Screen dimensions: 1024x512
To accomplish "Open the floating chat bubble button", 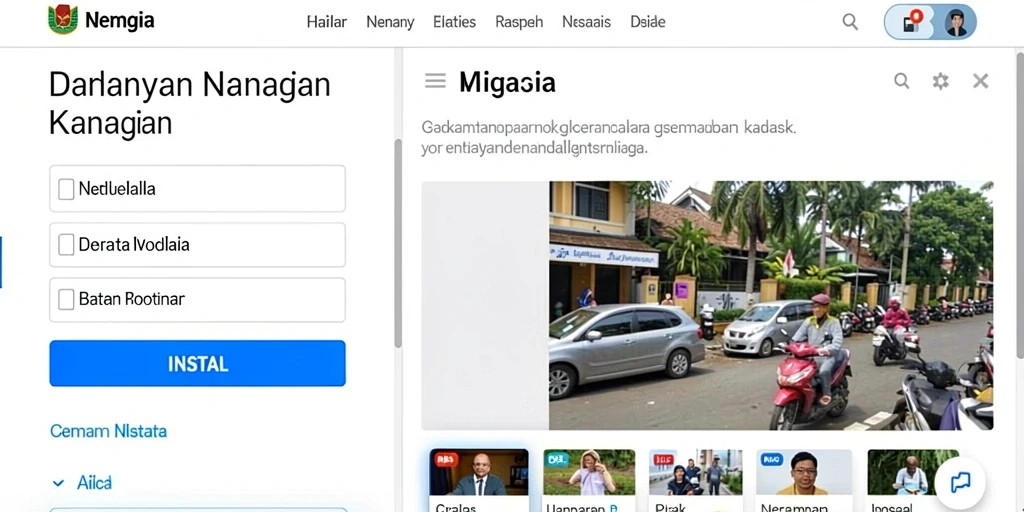I will [x=959, y=483].
